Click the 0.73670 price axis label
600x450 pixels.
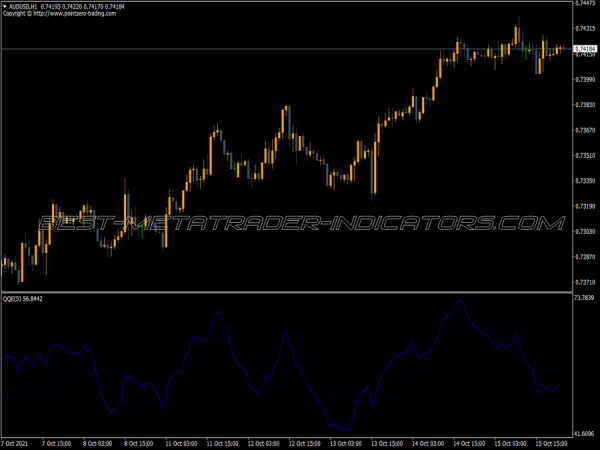point(584,130)
